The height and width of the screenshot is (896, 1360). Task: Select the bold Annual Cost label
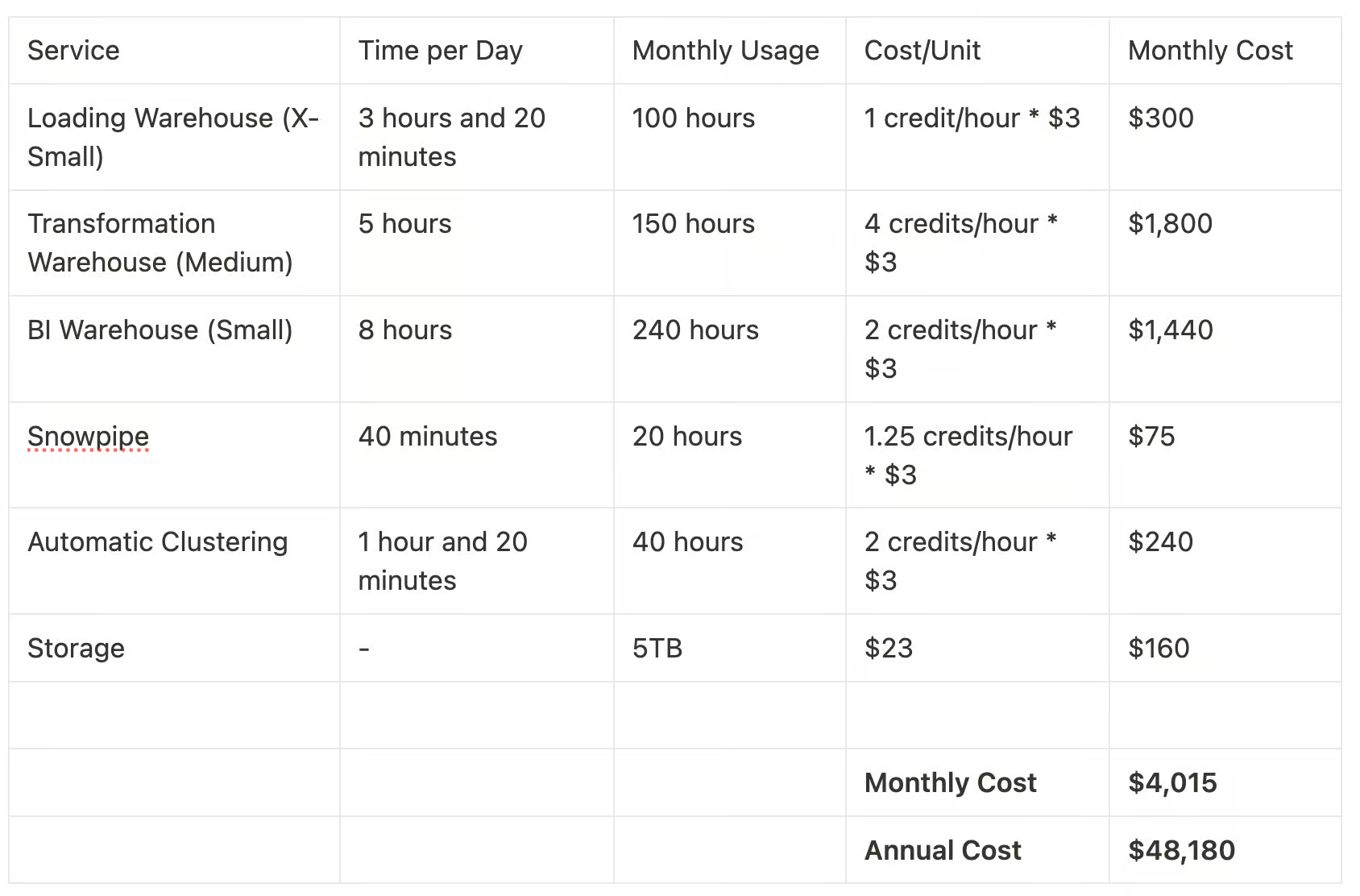[x=943, y=850]
